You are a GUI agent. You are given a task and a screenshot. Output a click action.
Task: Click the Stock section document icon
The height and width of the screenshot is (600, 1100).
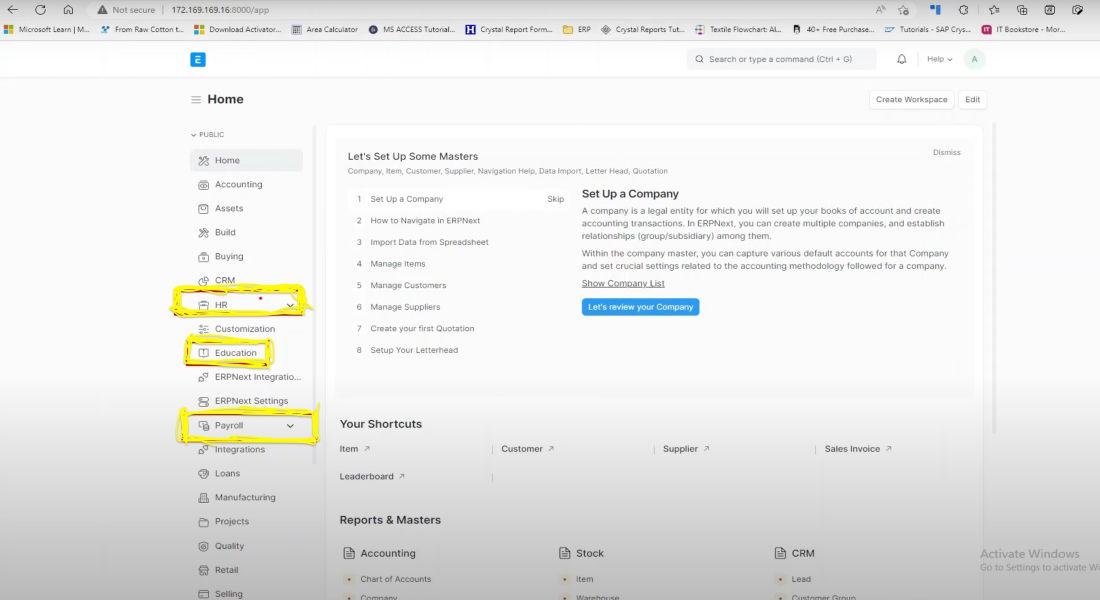(x=564, y=553)
